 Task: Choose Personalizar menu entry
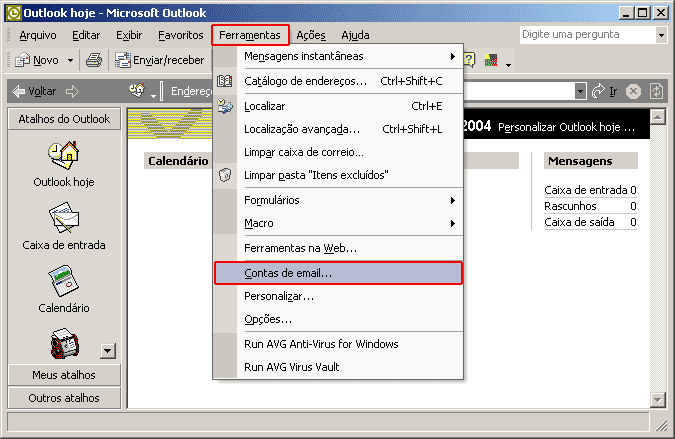pyautogui.click(x=338, y=296)
